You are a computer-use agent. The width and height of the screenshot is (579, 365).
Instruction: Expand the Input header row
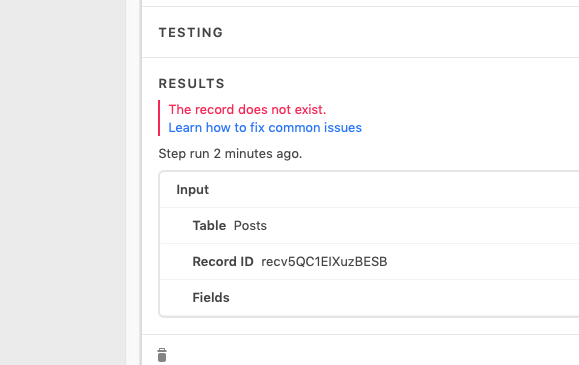click(369, 190)
